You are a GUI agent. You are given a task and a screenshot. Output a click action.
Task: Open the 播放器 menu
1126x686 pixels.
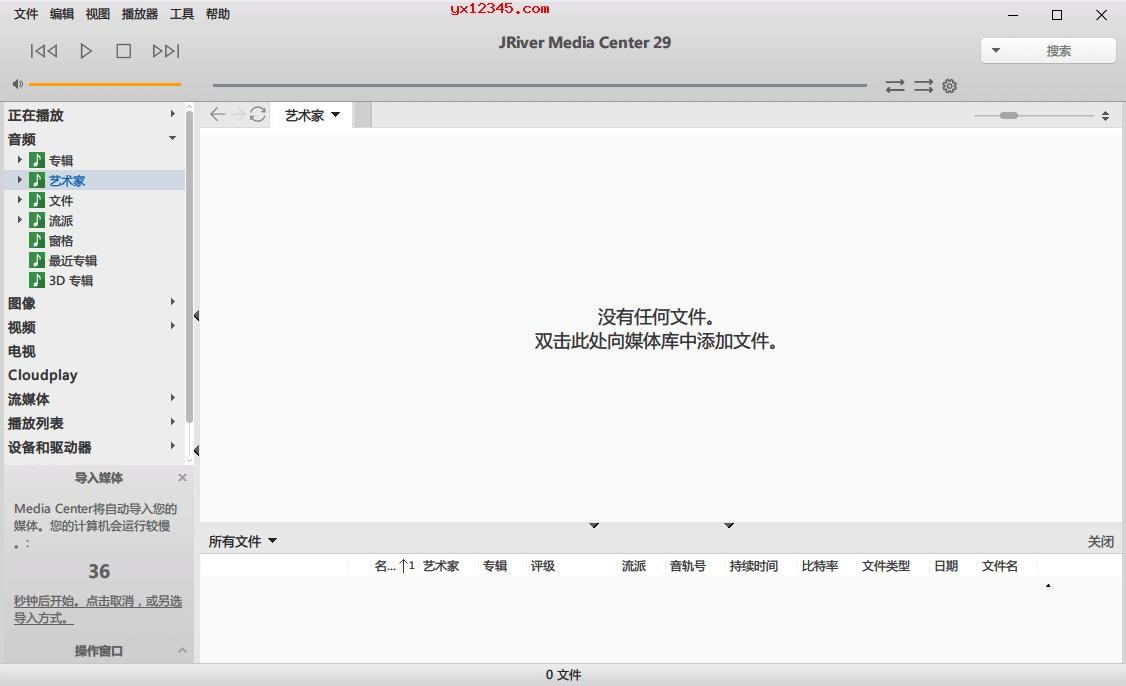coord(140,14)
